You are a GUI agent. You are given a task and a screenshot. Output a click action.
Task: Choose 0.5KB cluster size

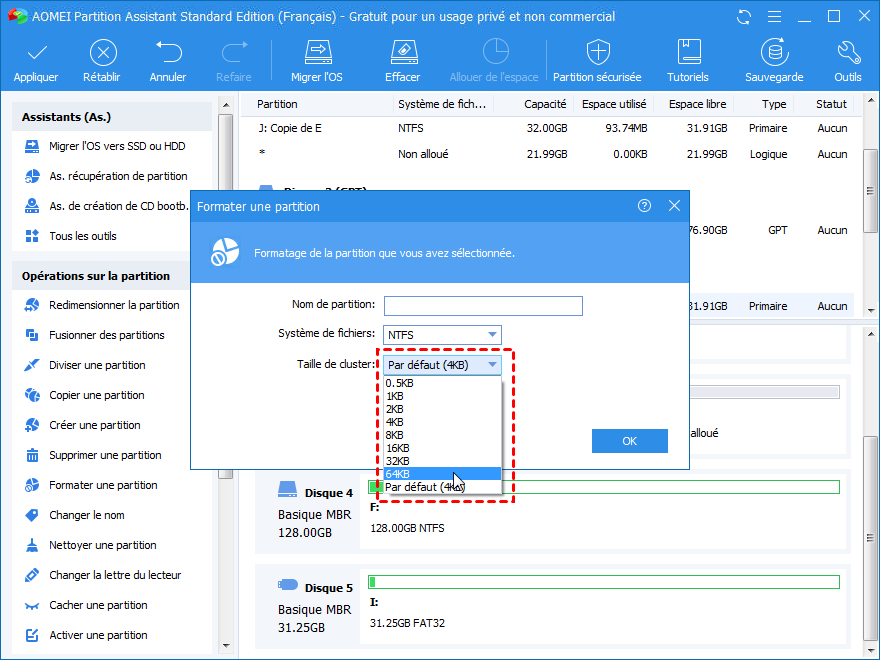(x=442, y=383)
